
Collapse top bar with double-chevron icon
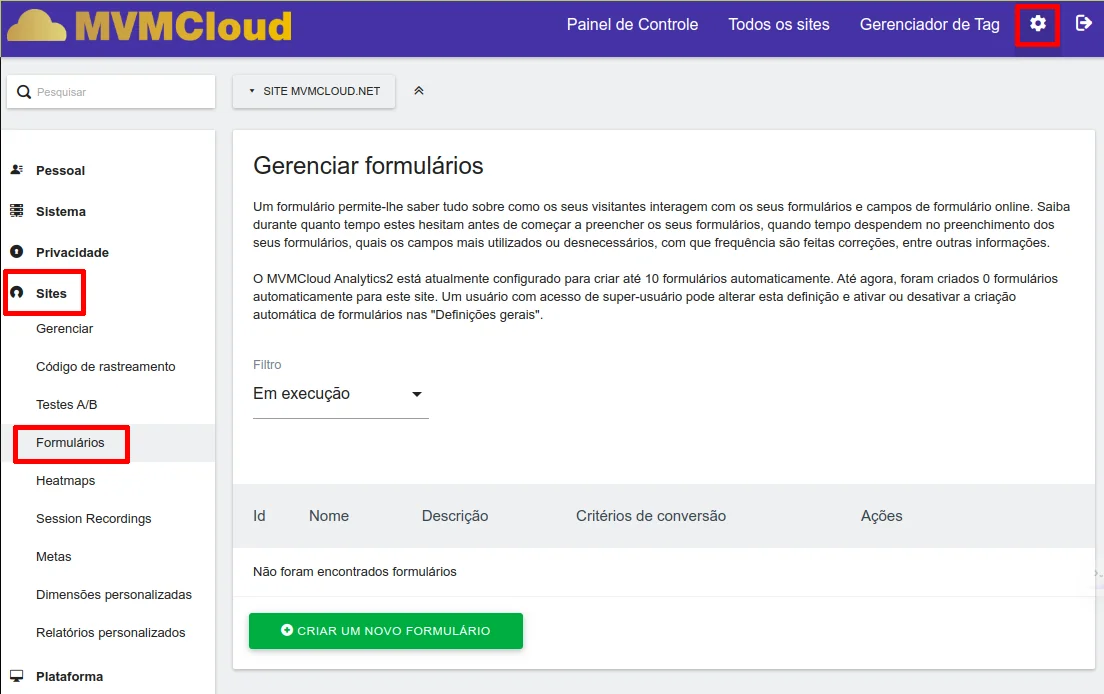[x=419, y=91]
